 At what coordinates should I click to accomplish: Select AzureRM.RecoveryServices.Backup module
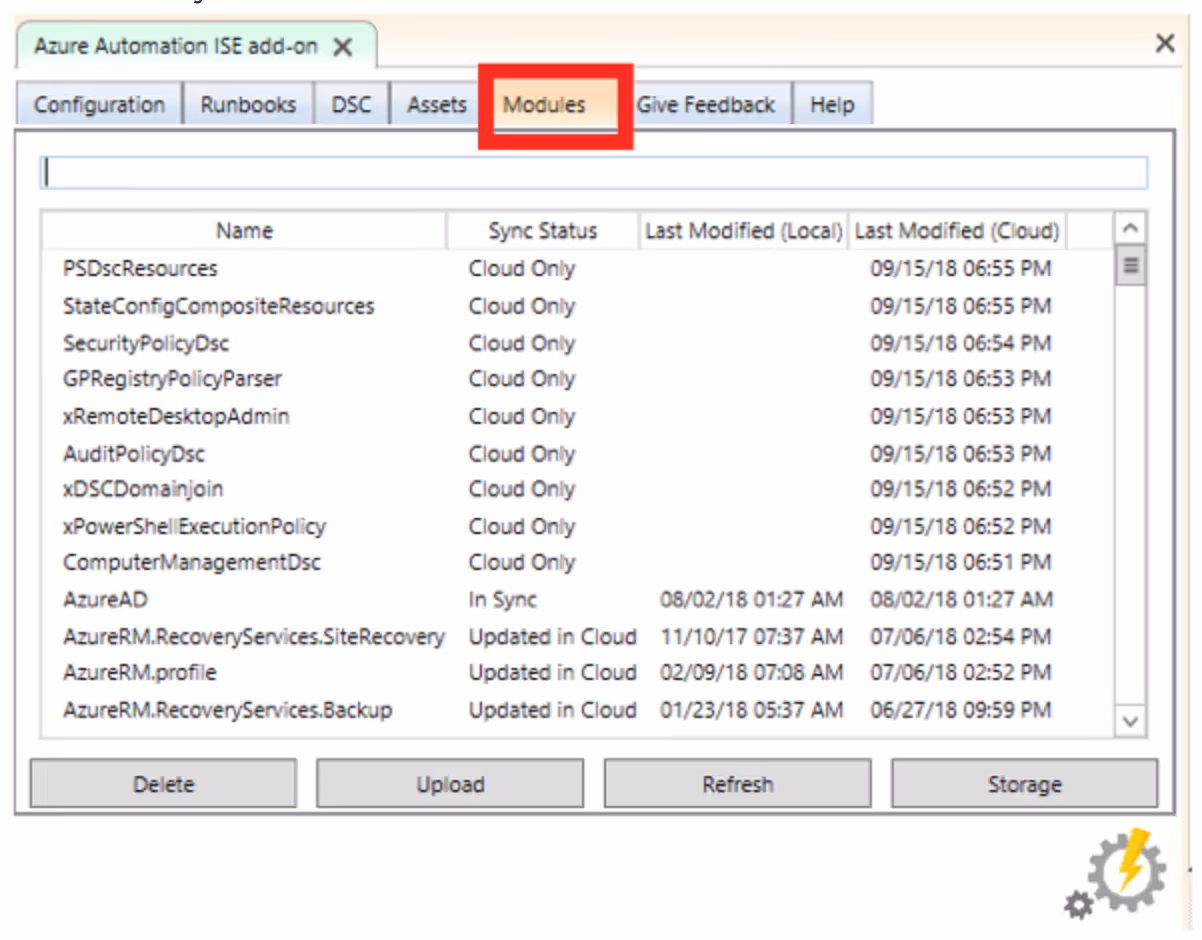[x=577, y=710]
